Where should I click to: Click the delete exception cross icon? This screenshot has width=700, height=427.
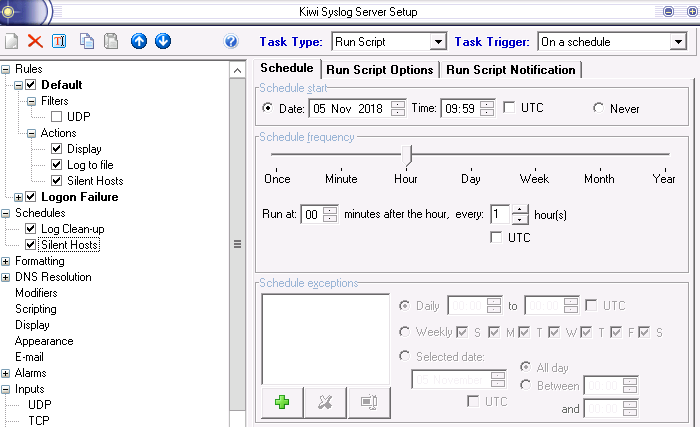[x=325, y=402]
